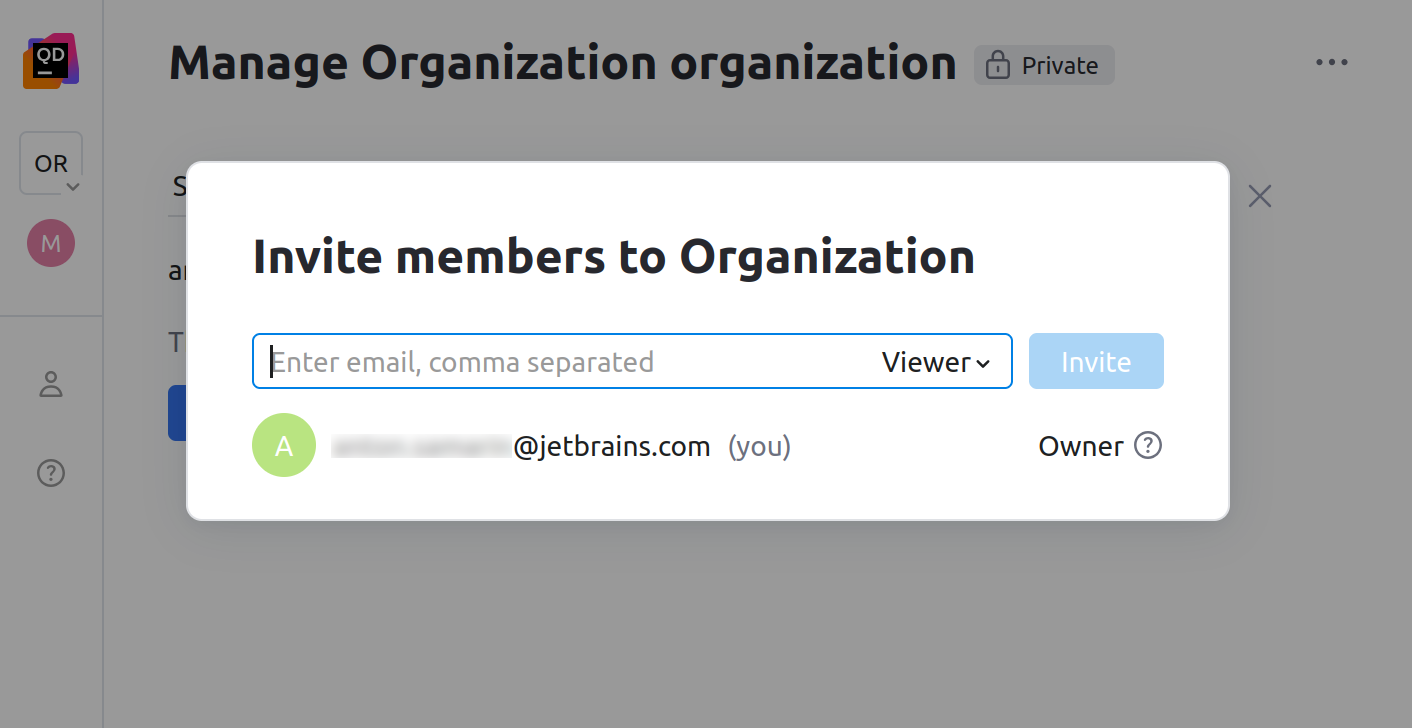Click the help question-mark sidebar icon

(51, 472)
